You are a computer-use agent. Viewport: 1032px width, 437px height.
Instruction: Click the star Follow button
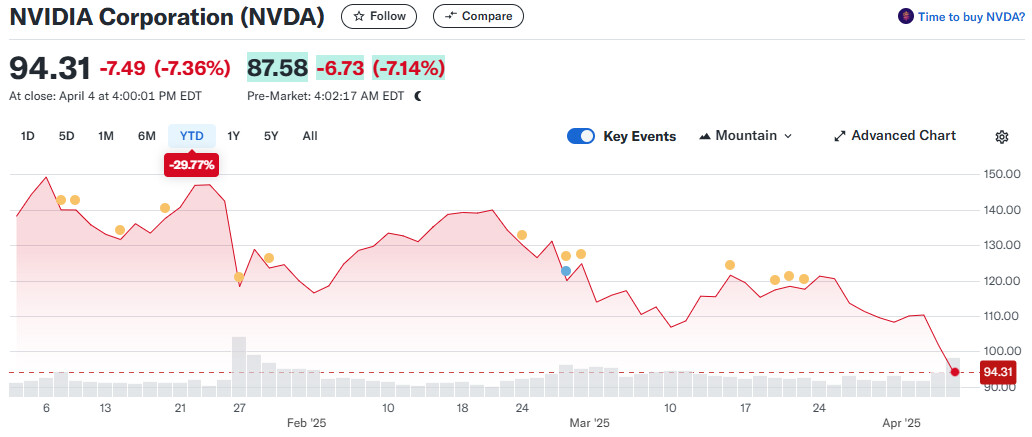380,16
